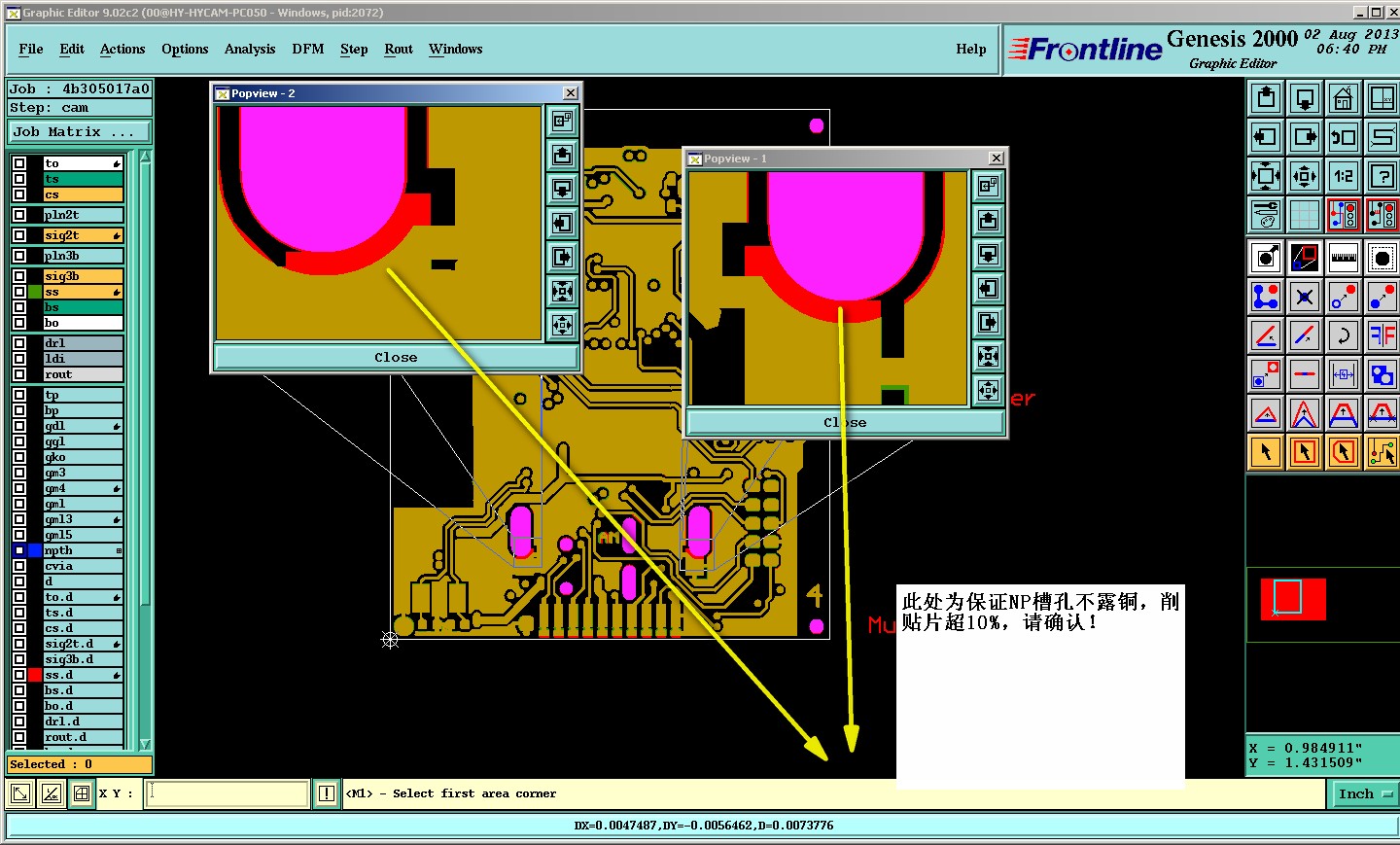The height and width of the screenshot is (845, 1400).
Task: Click top icon in Popview - 2 sidebar
Action: coord(563,121)
